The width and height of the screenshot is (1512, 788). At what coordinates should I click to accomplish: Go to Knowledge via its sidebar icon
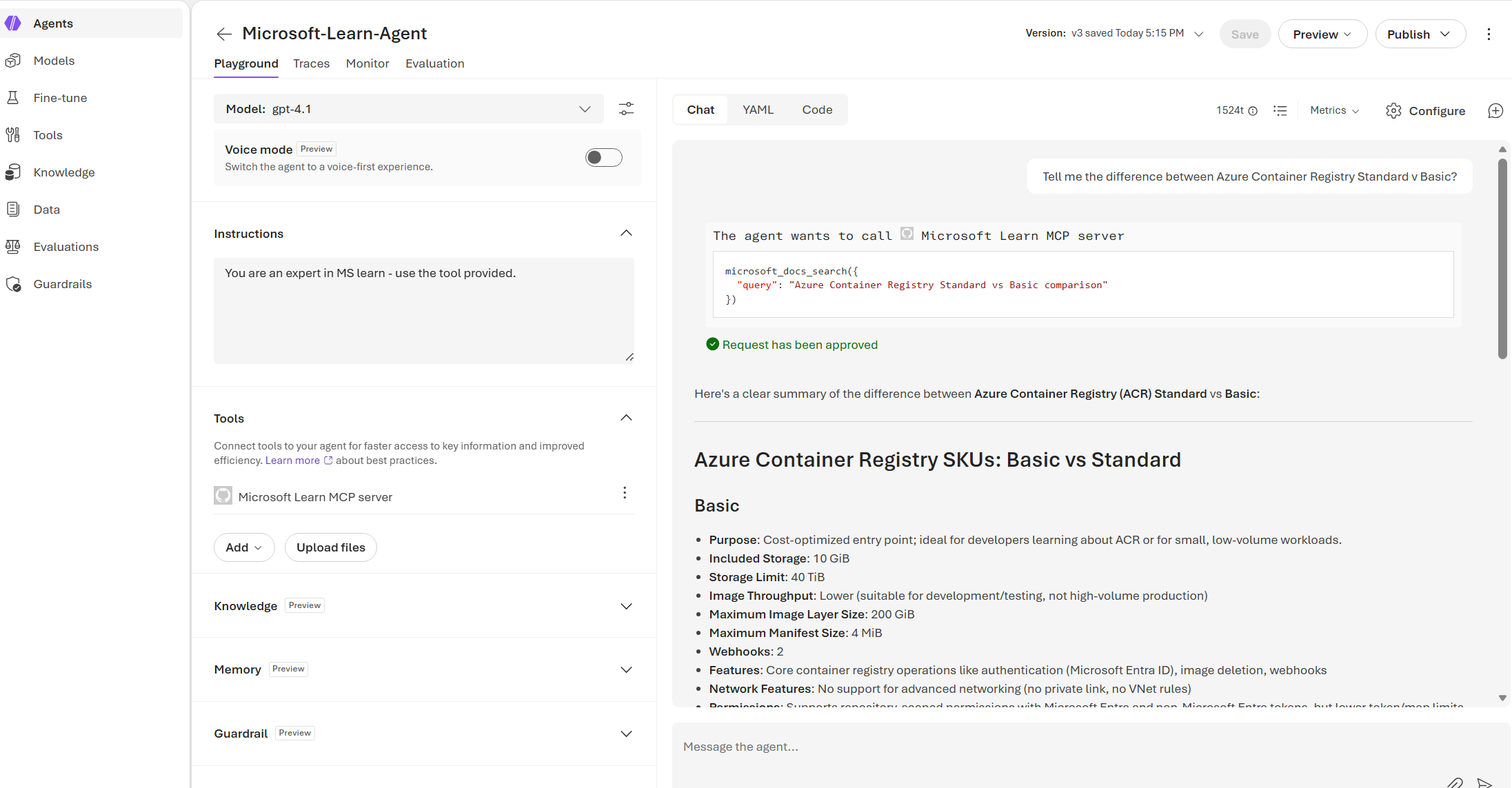[13, 172]
